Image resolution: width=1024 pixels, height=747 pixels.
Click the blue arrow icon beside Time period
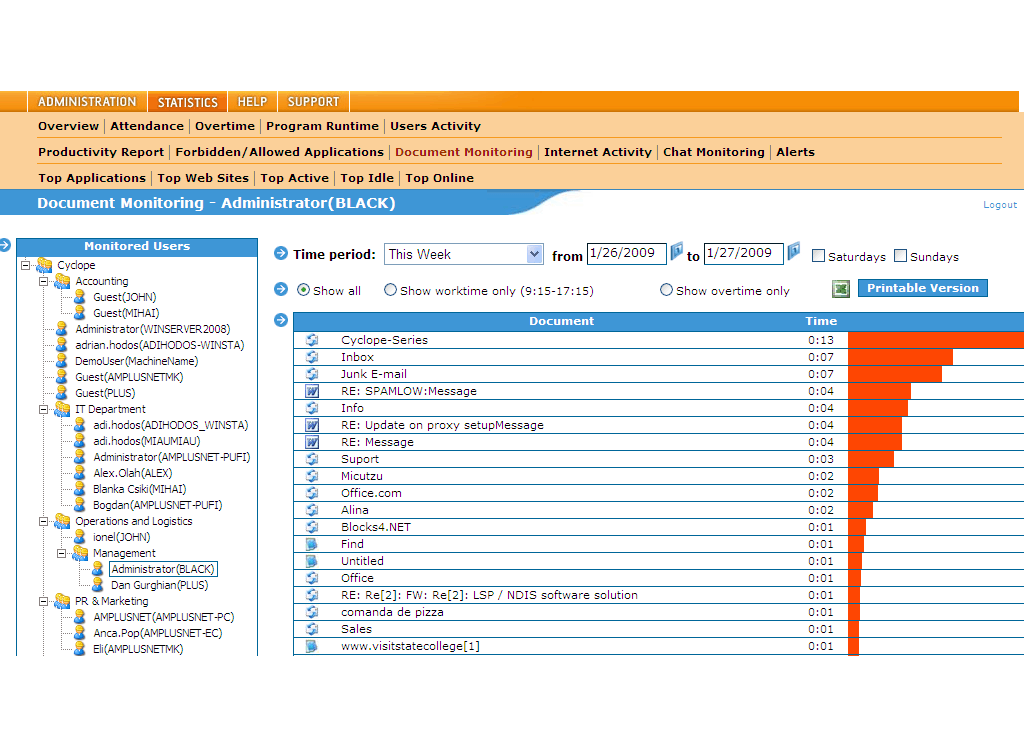pyautogui.click(x=281, y=254)
